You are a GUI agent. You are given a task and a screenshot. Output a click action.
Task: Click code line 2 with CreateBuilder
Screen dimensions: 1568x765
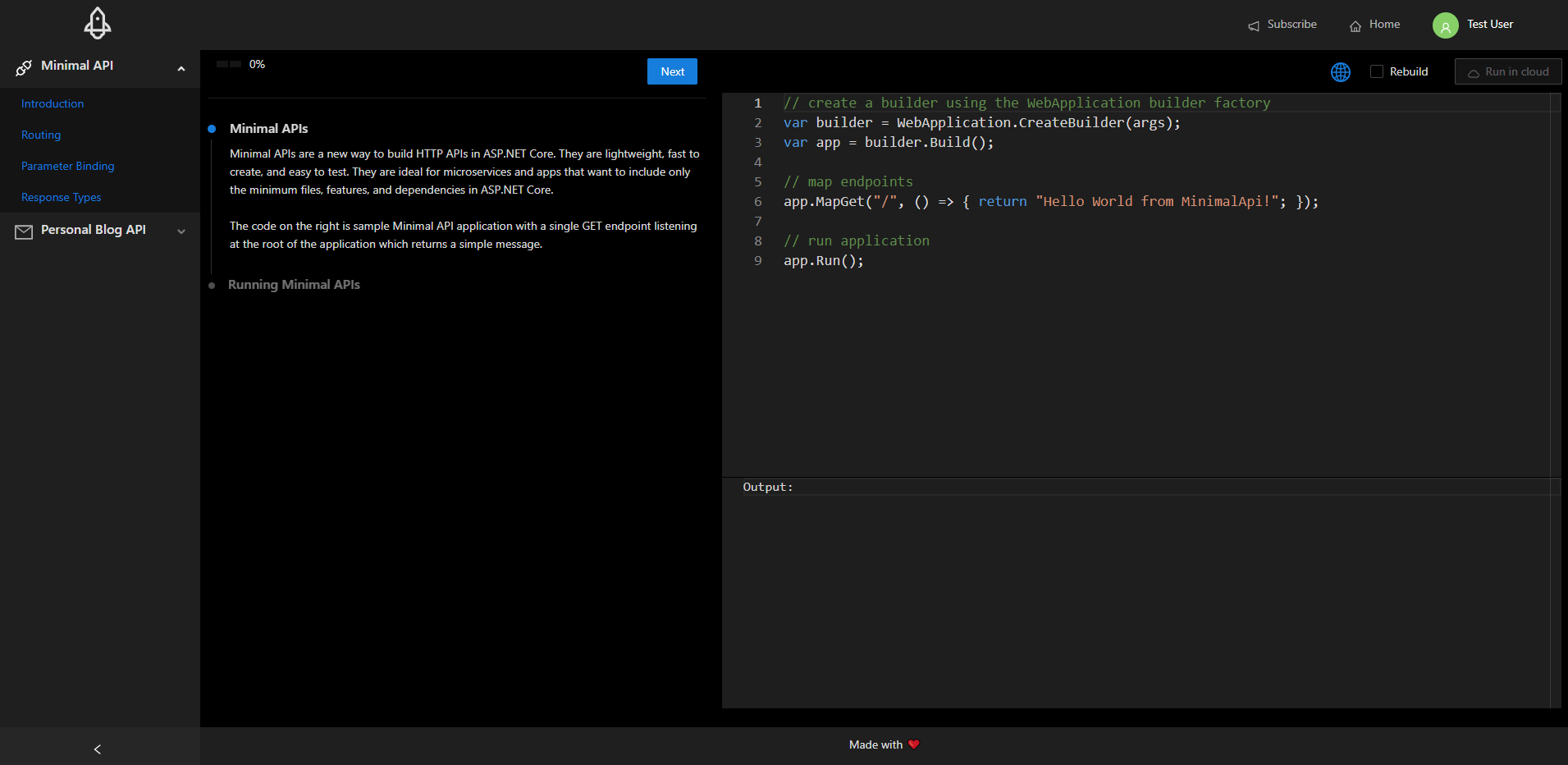pyautogui.click(x=981, y=123)
